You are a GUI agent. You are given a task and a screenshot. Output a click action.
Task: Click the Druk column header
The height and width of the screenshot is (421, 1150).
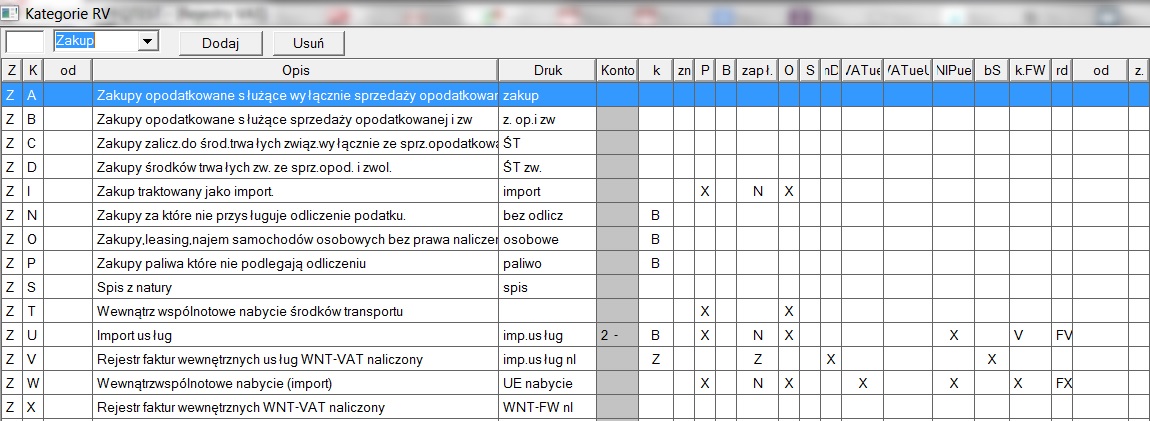point(547,70)
